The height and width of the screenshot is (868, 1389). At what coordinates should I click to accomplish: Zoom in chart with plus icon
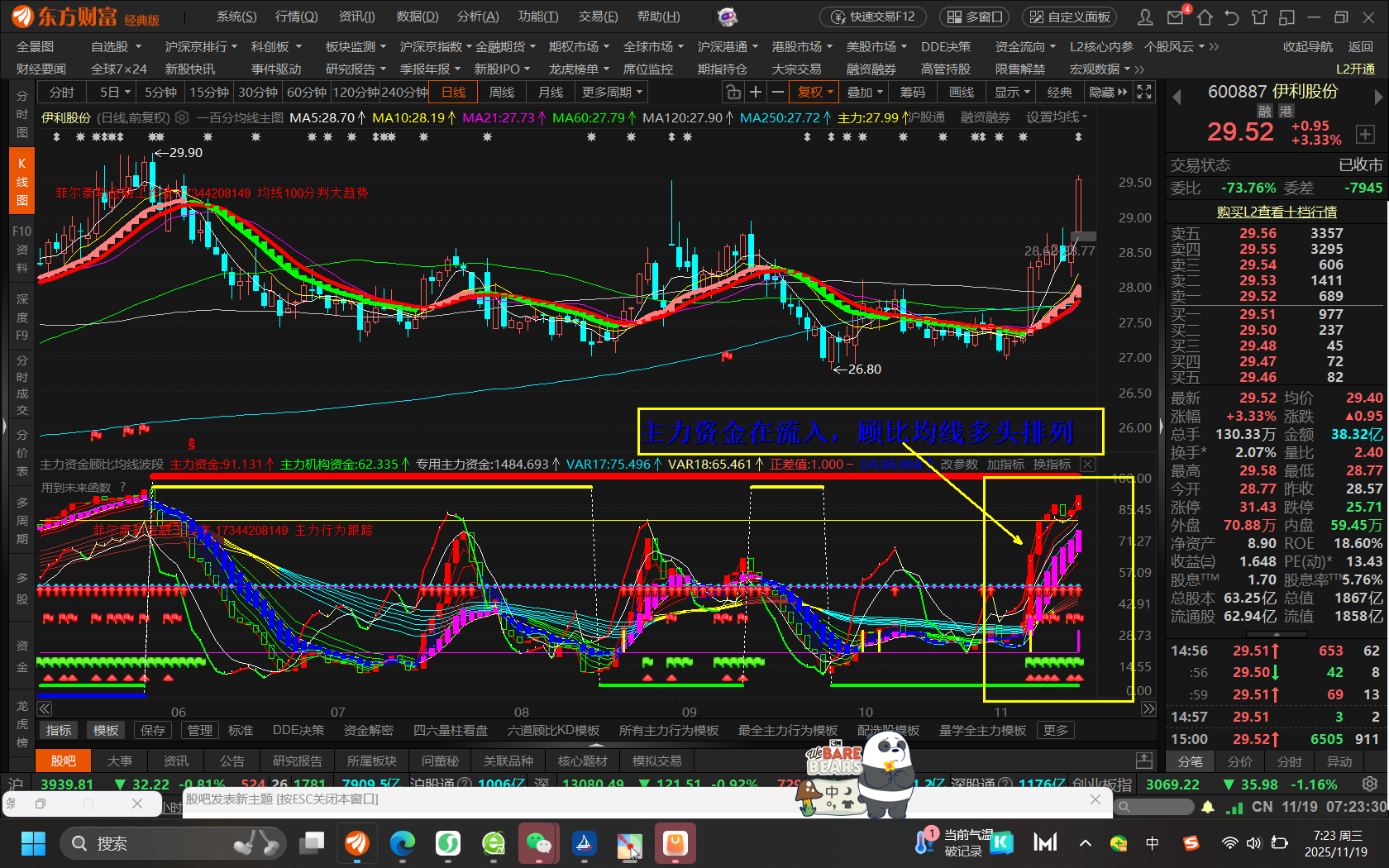pos(755,92)
